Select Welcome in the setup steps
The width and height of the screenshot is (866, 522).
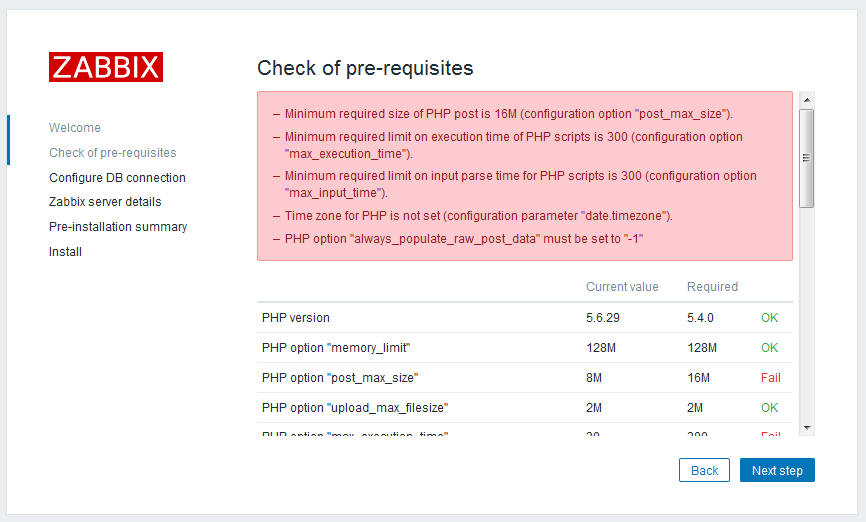75,128
